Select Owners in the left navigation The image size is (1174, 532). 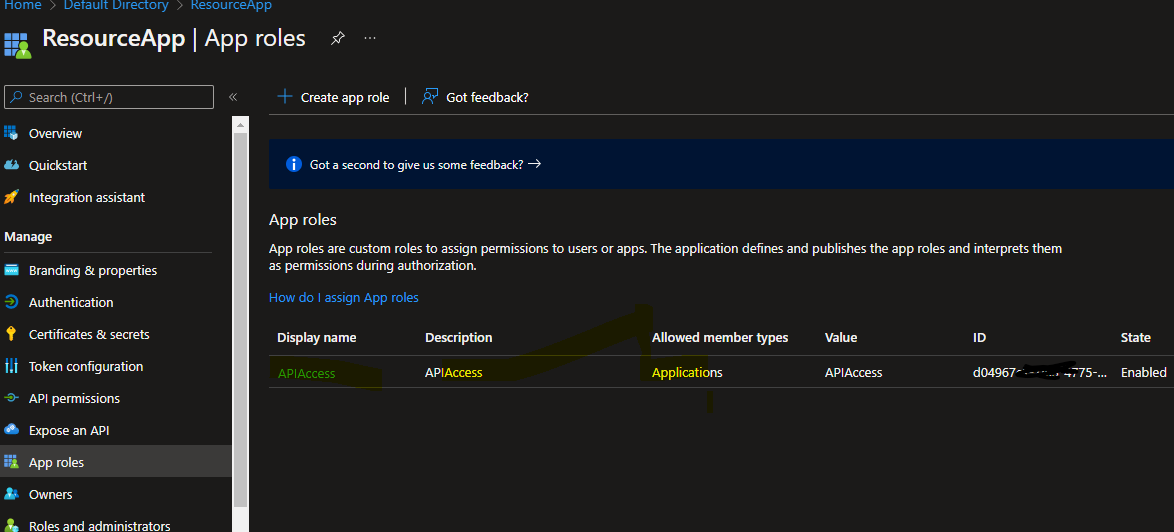click(50, 494)
